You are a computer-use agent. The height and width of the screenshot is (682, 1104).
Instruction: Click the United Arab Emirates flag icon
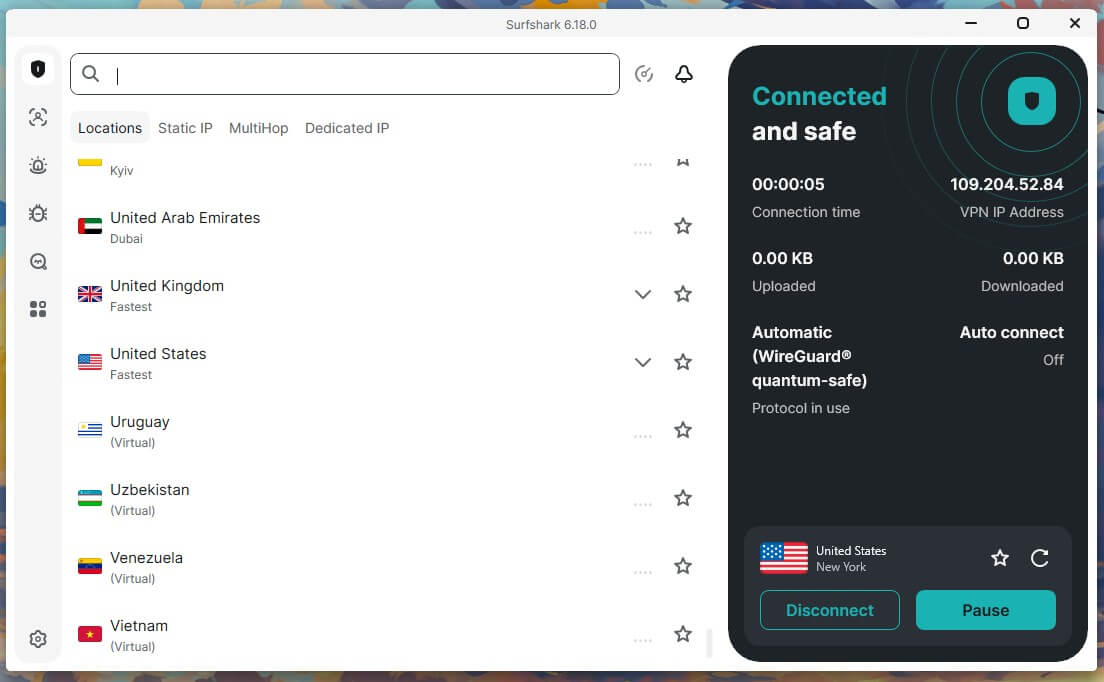click(89, 226)
